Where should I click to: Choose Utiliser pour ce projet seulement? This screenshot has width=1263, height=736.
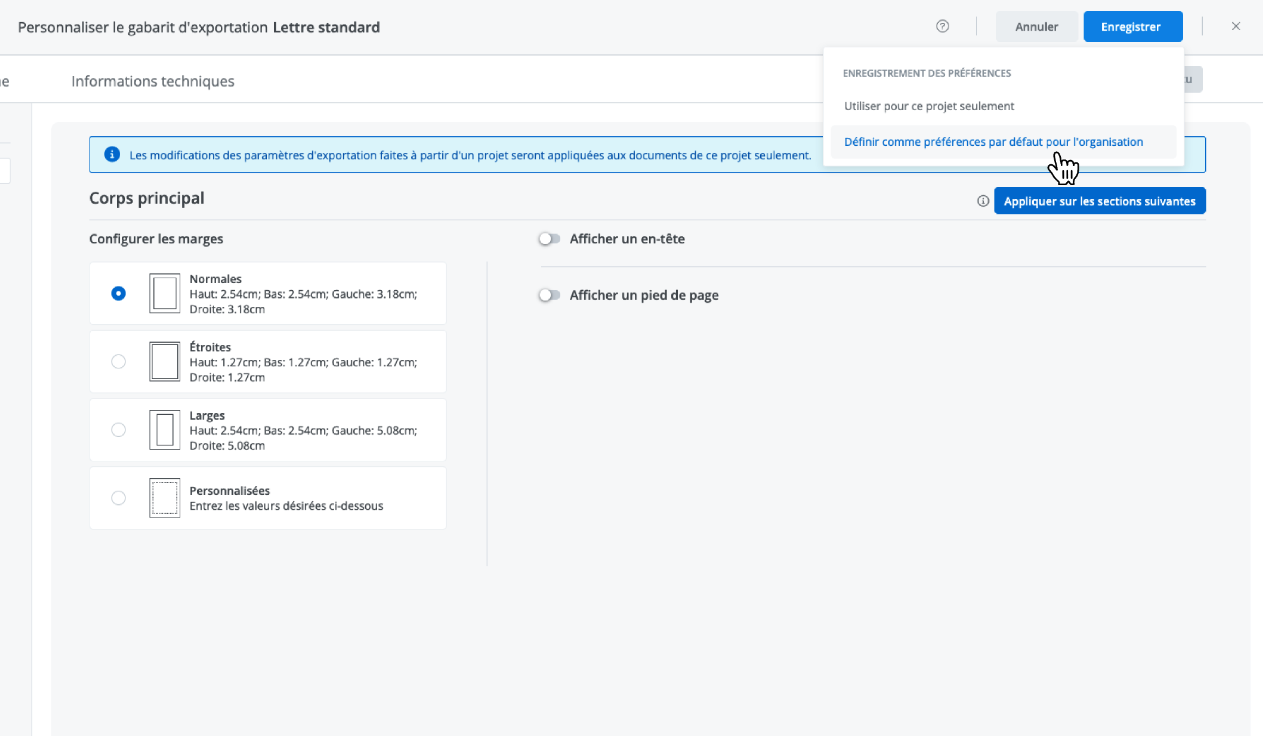click(x=929, y=106)
